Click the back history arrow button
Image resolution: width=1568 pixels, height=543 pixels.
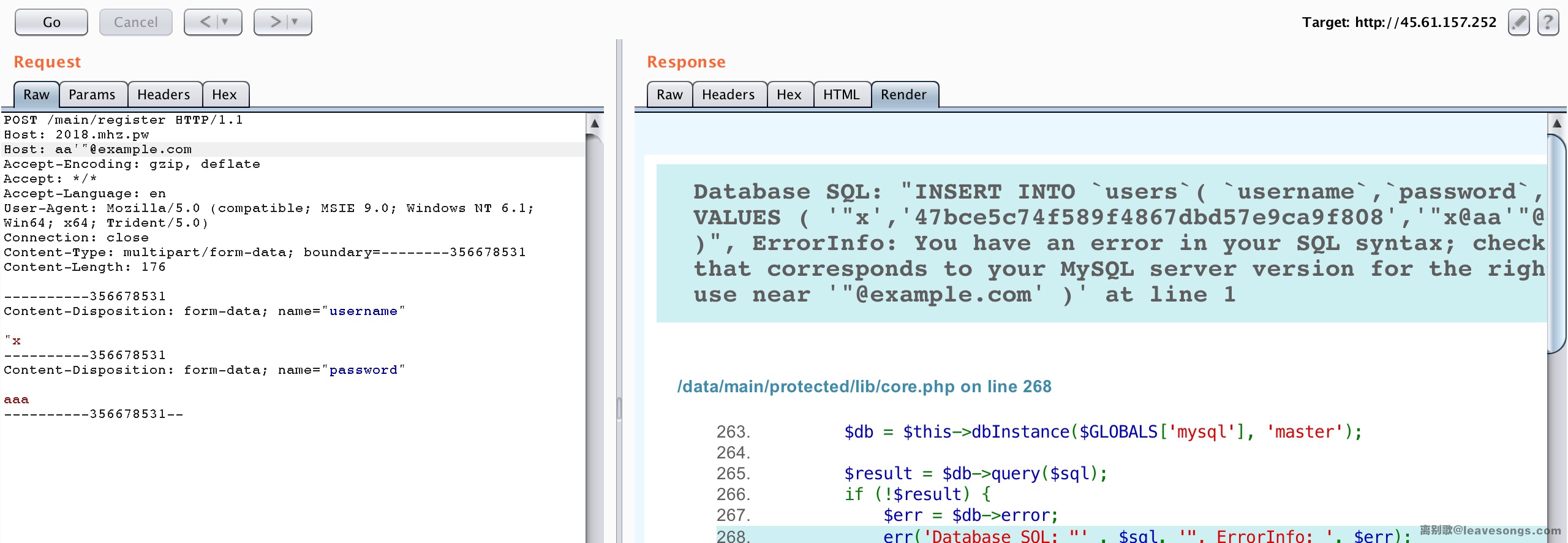(205, 22)
